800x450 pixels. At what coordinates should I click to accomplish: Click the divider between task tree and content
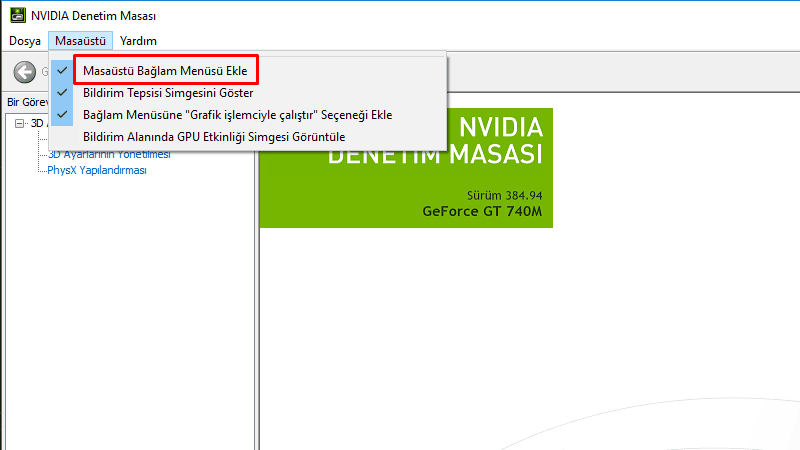pos(256,300)
